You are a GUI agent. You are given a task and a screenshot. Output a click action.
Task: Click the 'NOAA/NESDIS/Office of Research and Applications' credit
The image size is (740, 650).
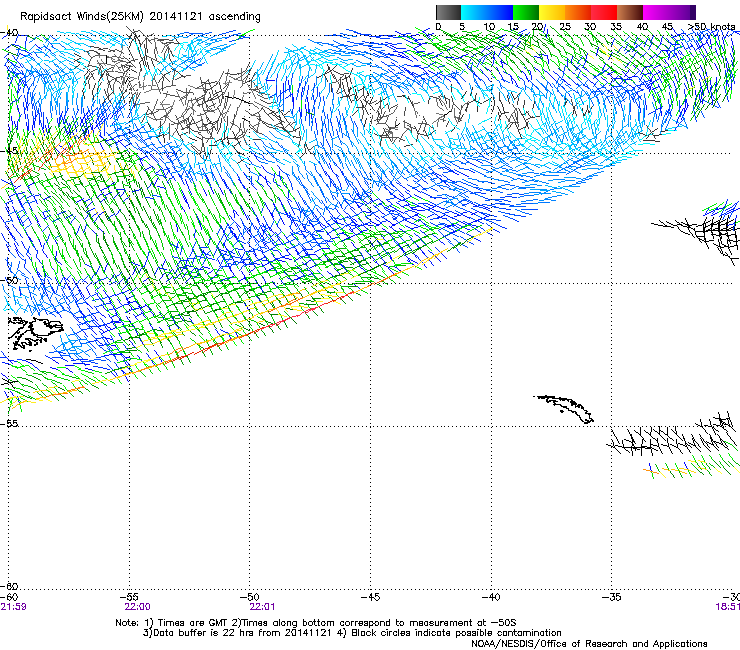tap(589, 643)
